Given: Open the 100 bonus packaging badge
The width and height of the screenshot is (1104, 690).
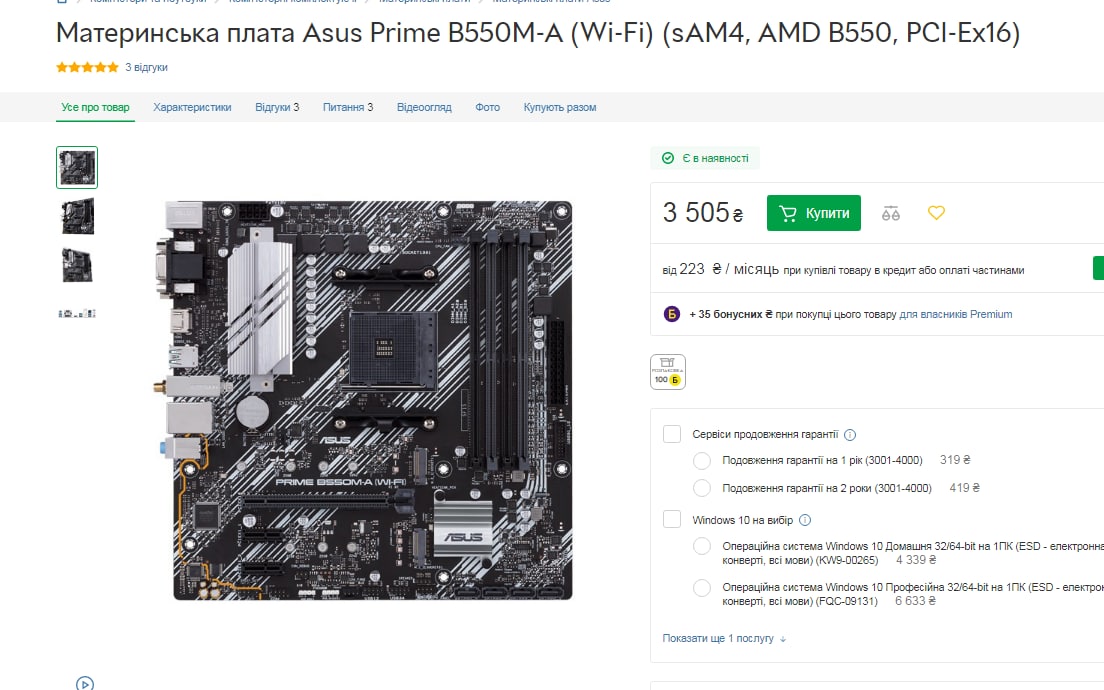Looking at the screenshot, I should pos(667,372).
